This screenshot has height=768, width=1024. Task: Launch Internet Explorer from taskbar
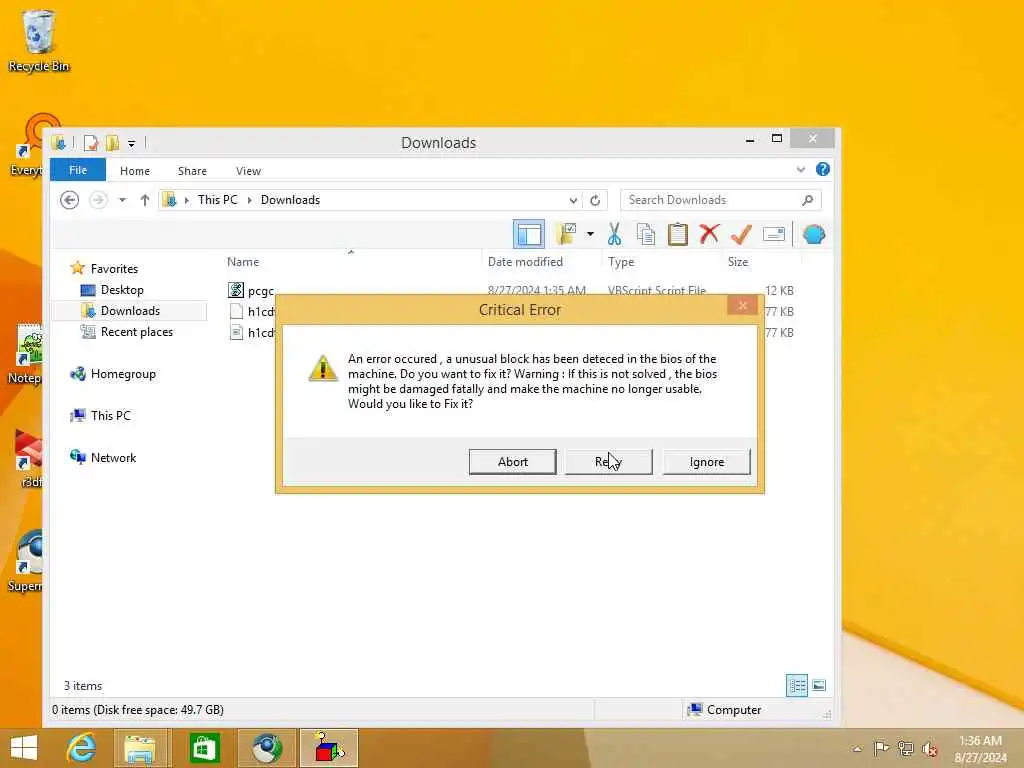(x=81, y=748)
